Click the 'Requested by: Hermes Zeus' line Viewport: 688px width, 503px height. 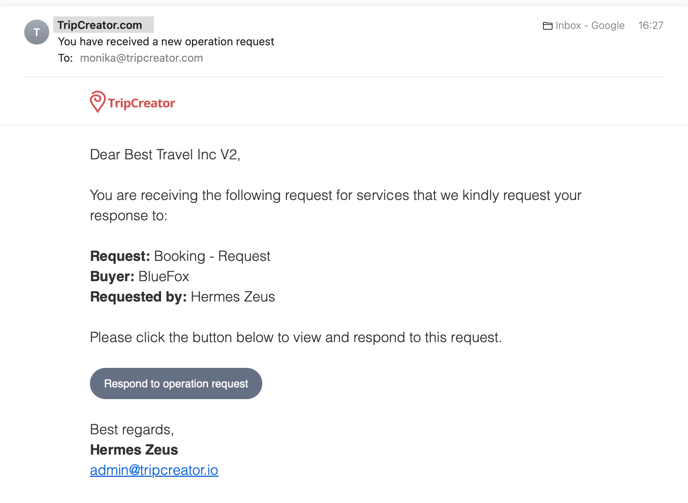point(183,297)
